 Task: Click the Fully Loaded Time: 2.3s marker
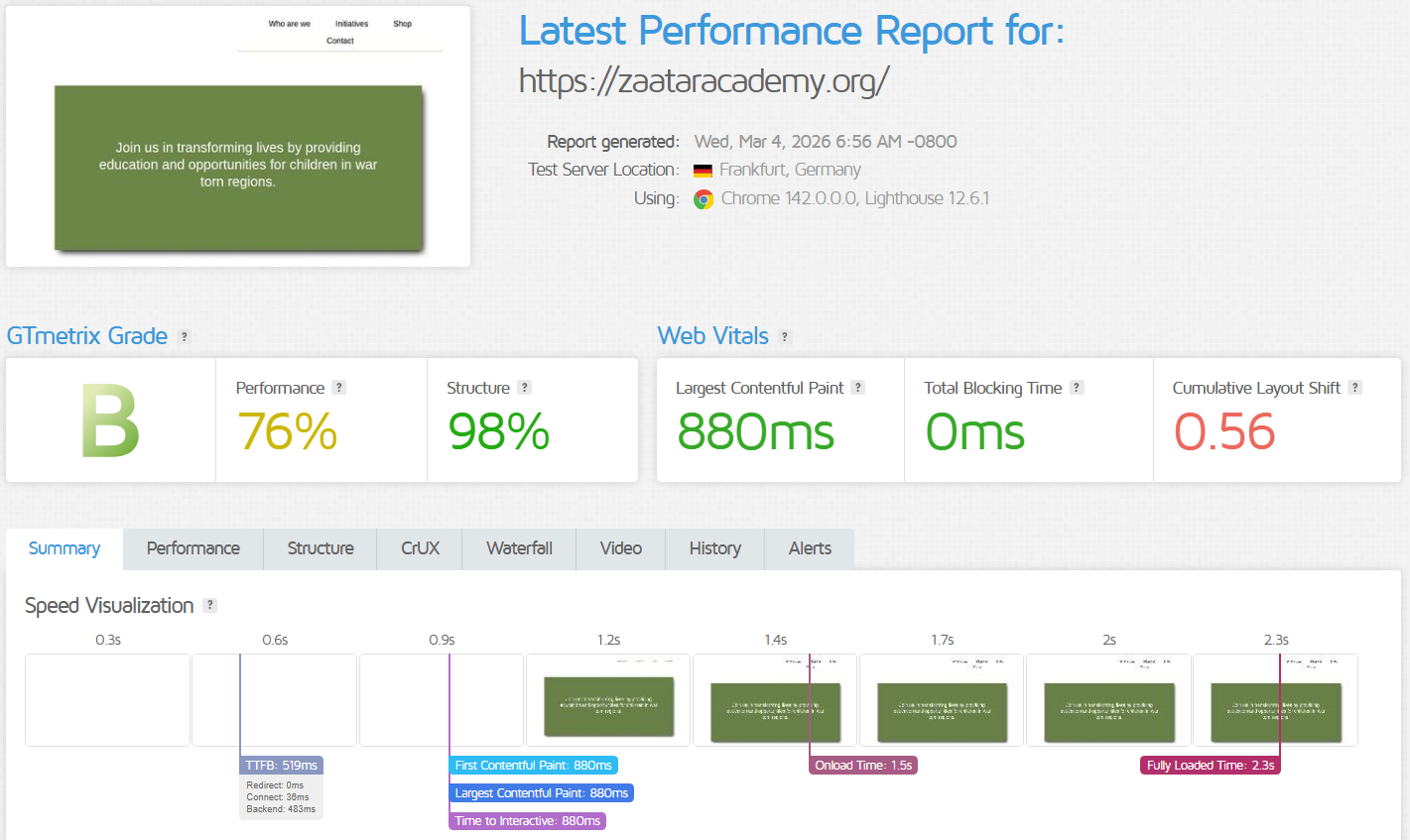pos(1211,766)
